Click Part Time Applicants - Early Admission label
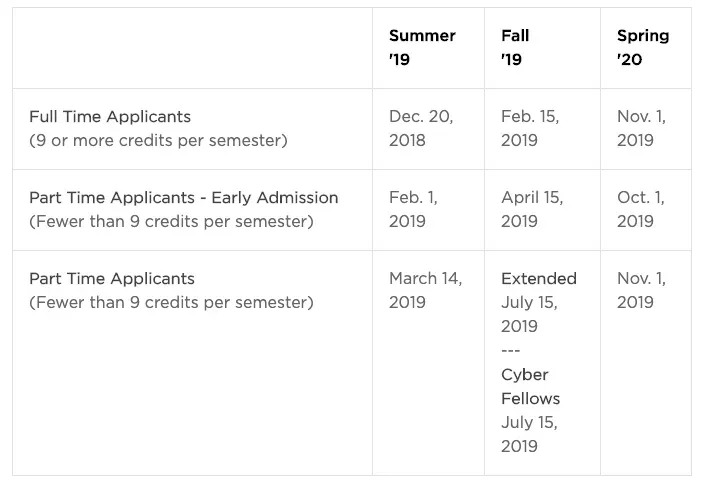703x484 pixels. coord(184,198)
